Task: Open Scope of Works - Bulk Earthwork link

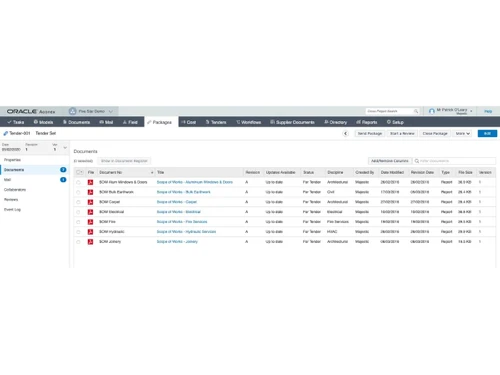Action: click(183, 192)
